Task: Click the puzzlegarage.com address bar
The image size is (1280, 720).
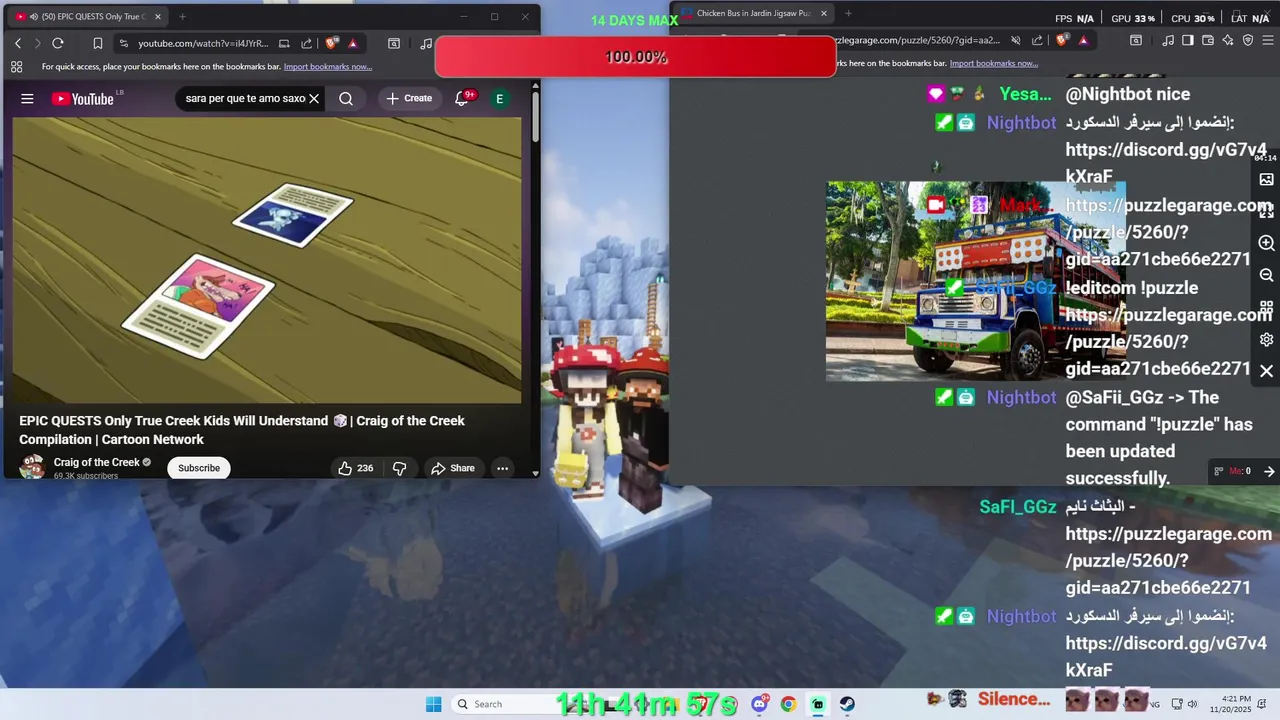Action: pos(916,40)
